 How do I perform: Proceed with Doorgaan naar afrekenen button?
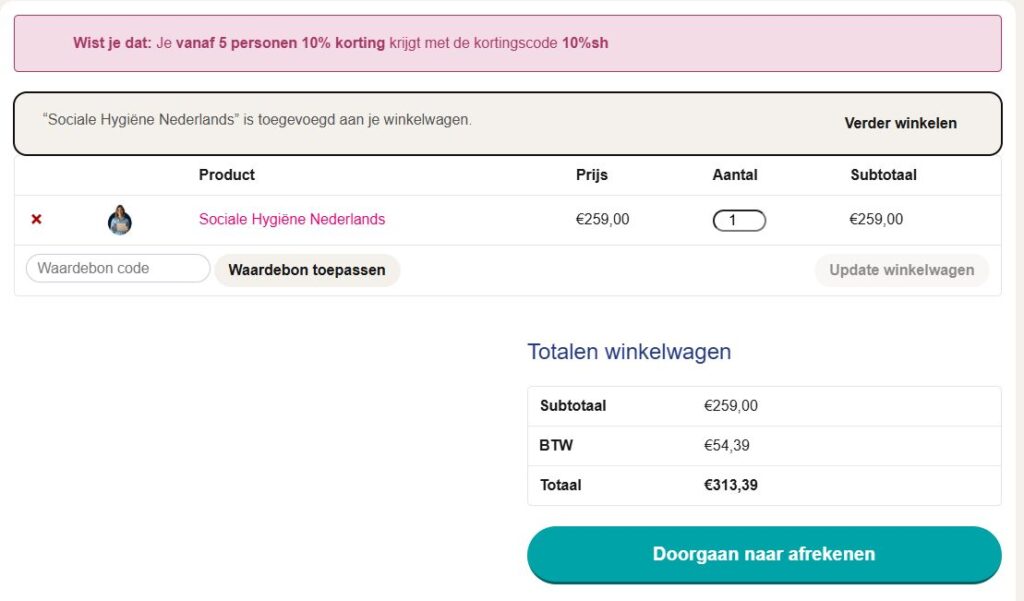pos(764,554)
